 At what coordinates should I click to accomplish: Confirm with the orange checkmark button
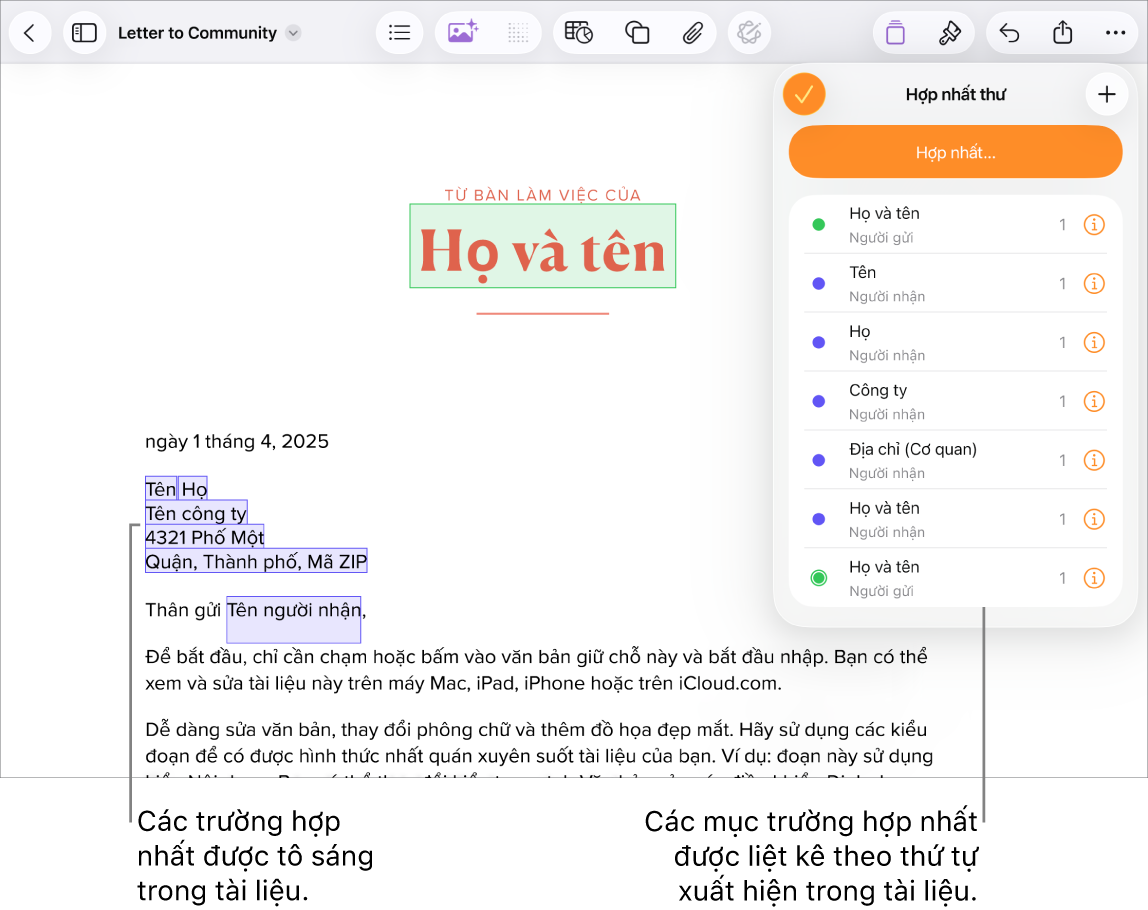pyautogui.click(x=804, y=94)
